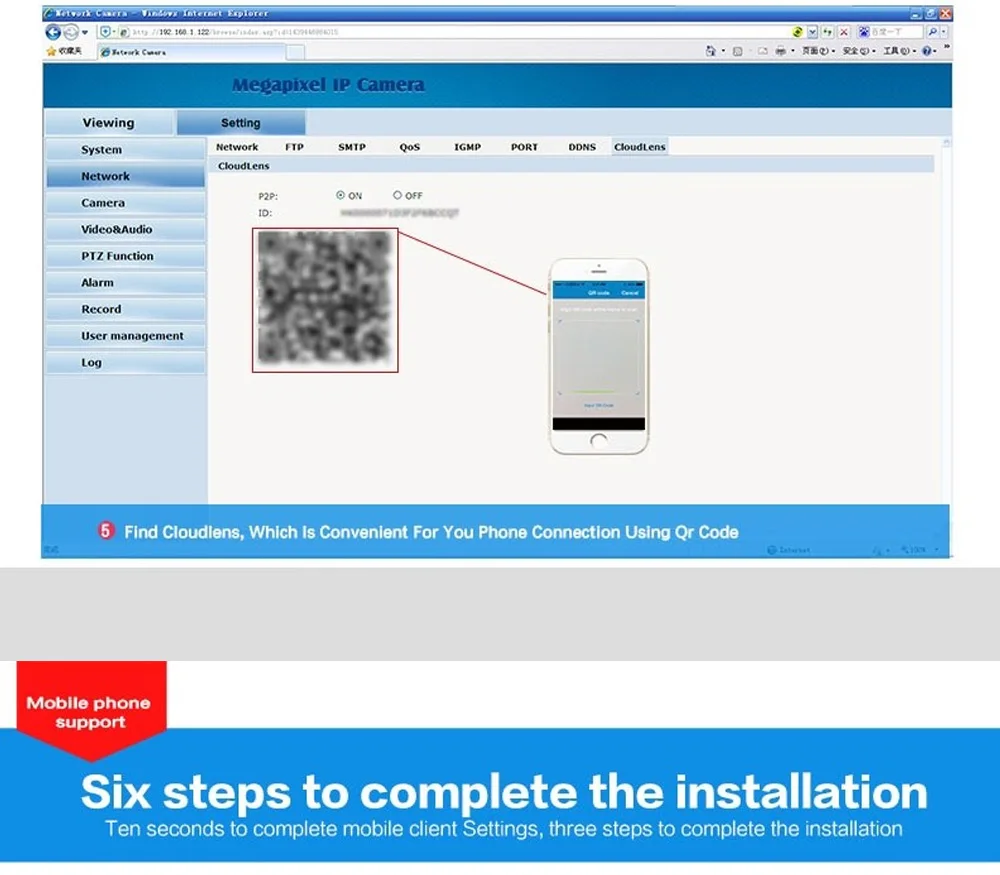
Task: Select the QoS sub-tab
Action: pyautogui.click(x=409, y=147)
